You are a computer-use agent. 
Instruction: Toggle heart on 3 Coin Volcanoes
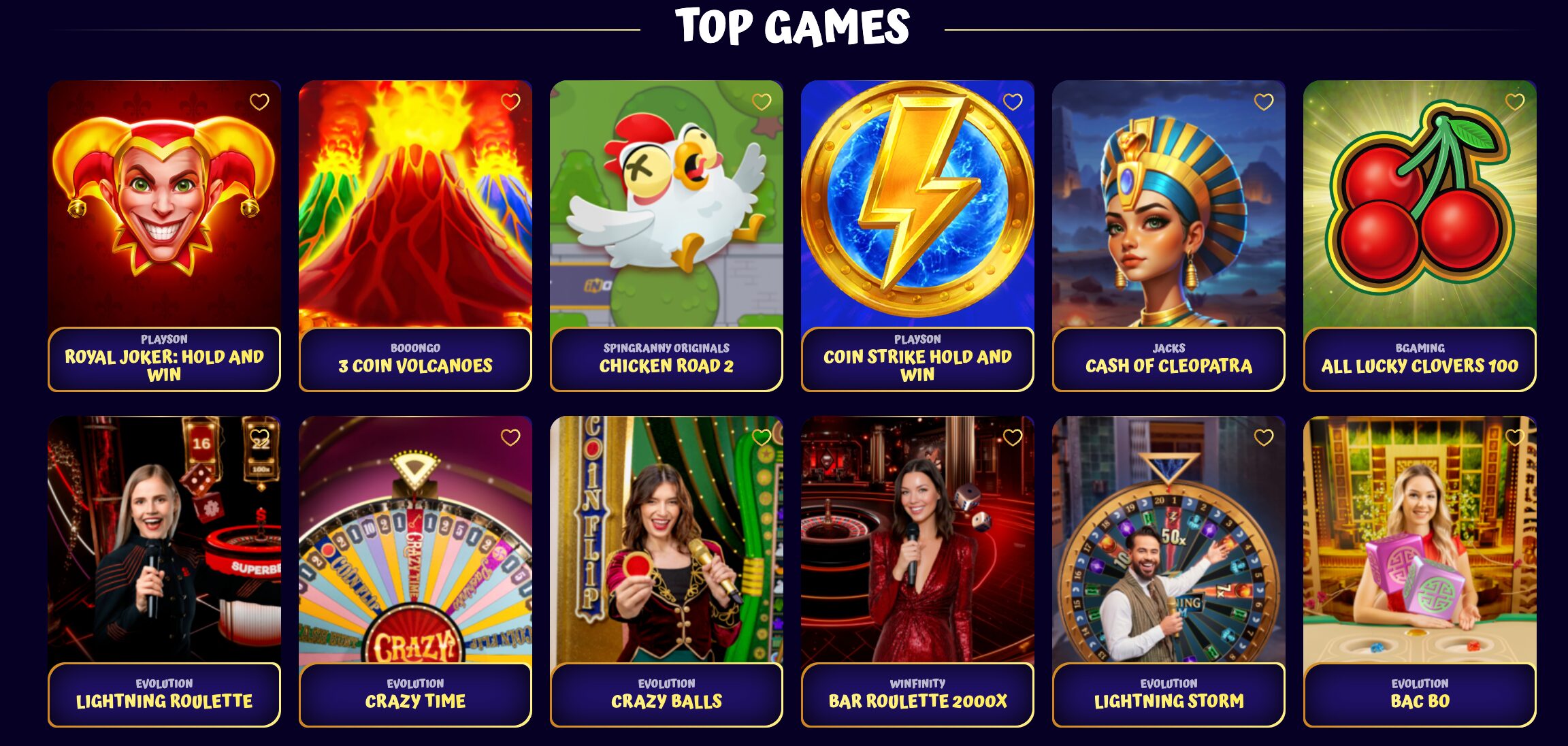click(x=510, y=102)
